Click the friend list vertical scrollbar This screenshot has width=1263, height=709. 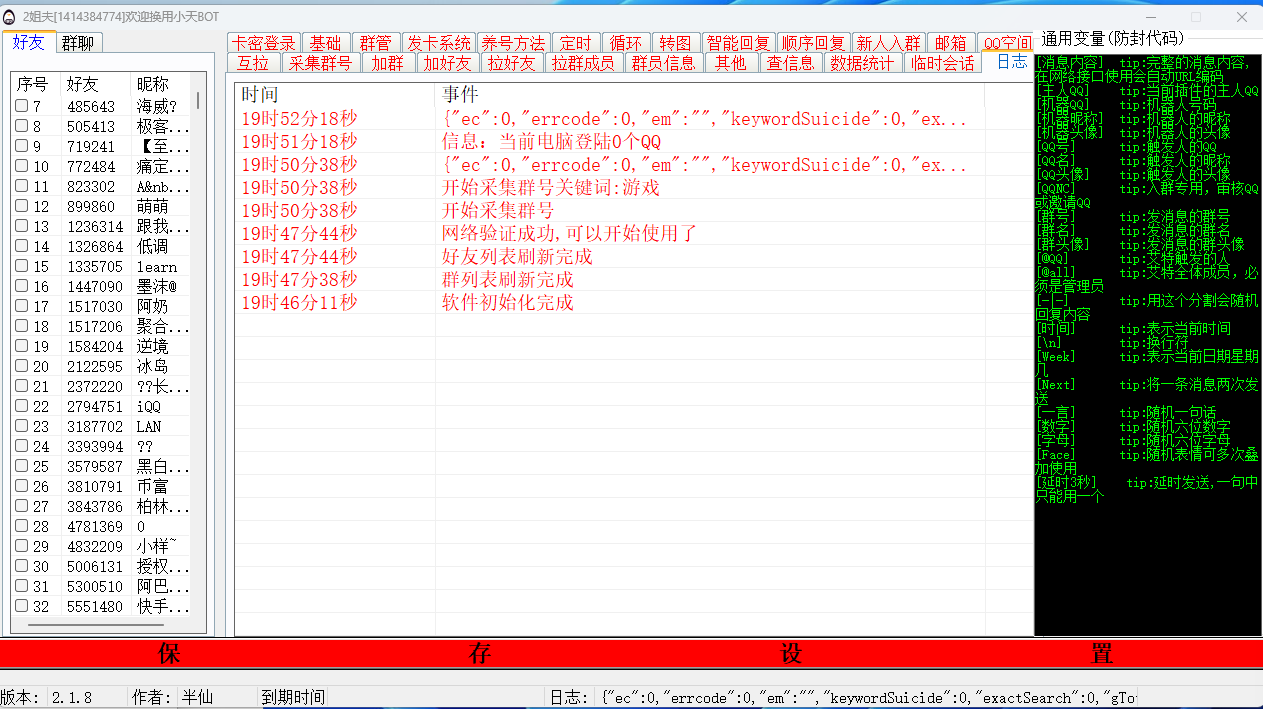[x=197, y=101]
